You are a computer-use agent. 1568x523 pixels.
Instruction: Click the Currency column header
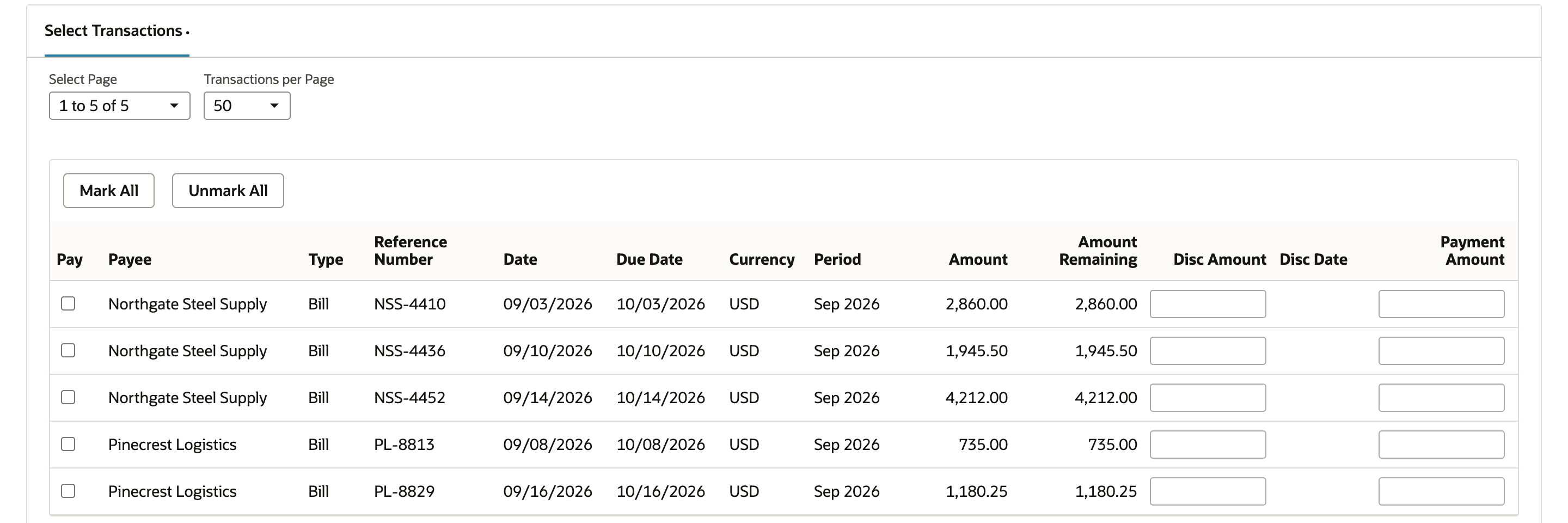(x=762, y=259)
